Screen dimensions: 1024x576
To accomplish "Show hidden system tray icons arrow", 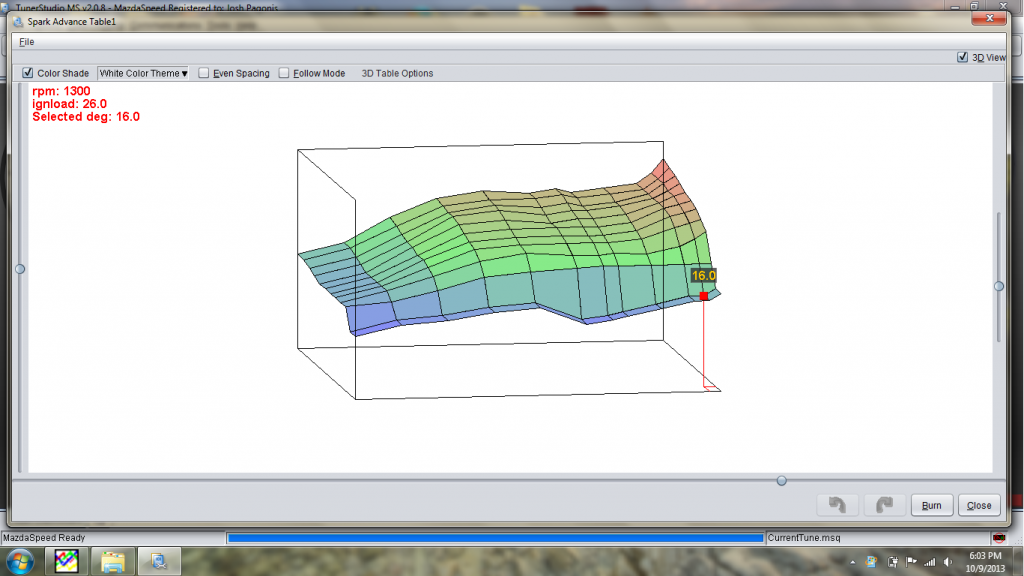I will [852, 561].
